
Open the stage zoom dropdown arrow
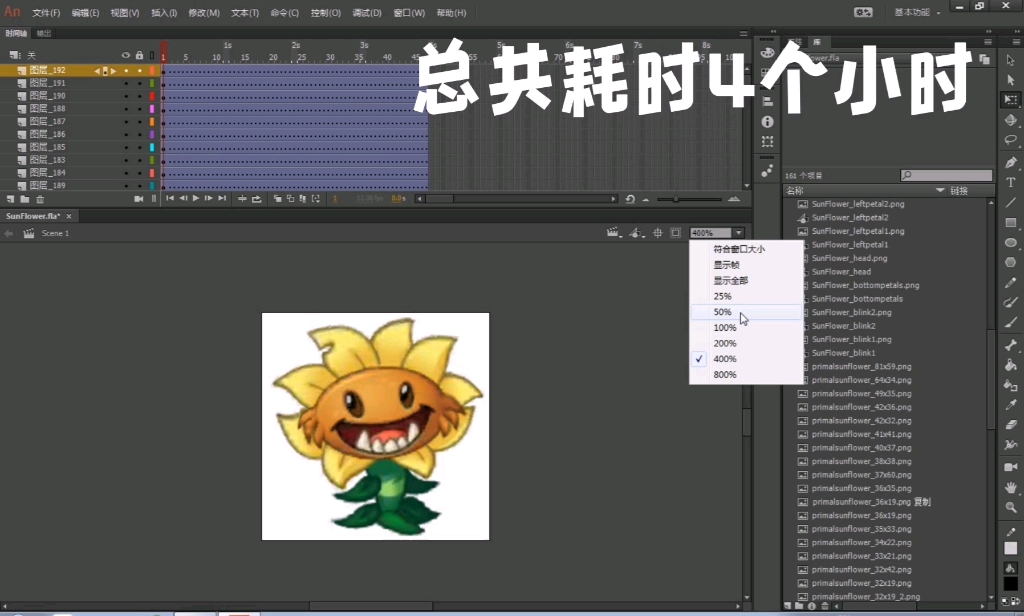coord(739,233)
